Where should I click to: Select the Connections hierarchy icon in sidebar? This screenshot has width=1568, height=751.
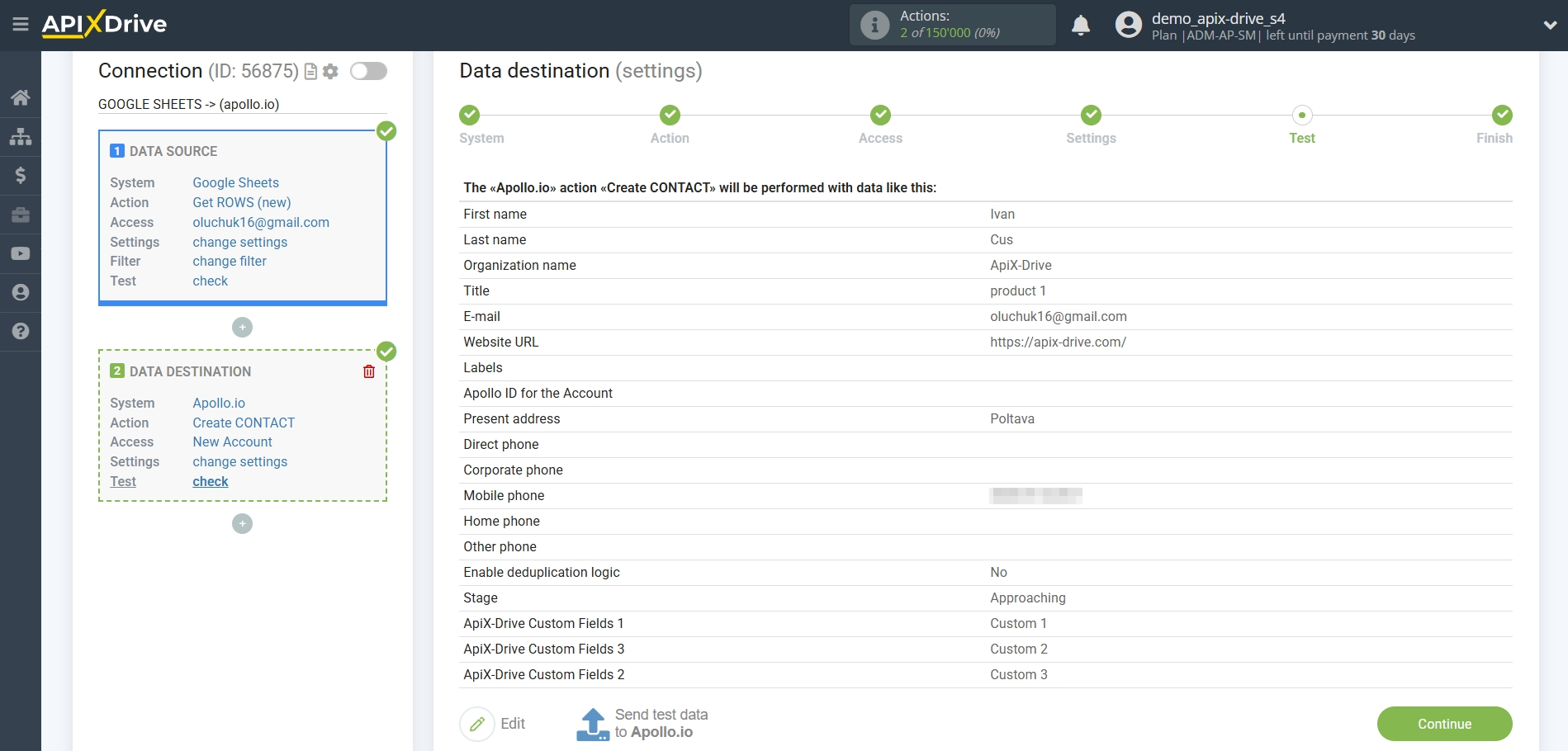pyautogui.click(x=21, y=136)
